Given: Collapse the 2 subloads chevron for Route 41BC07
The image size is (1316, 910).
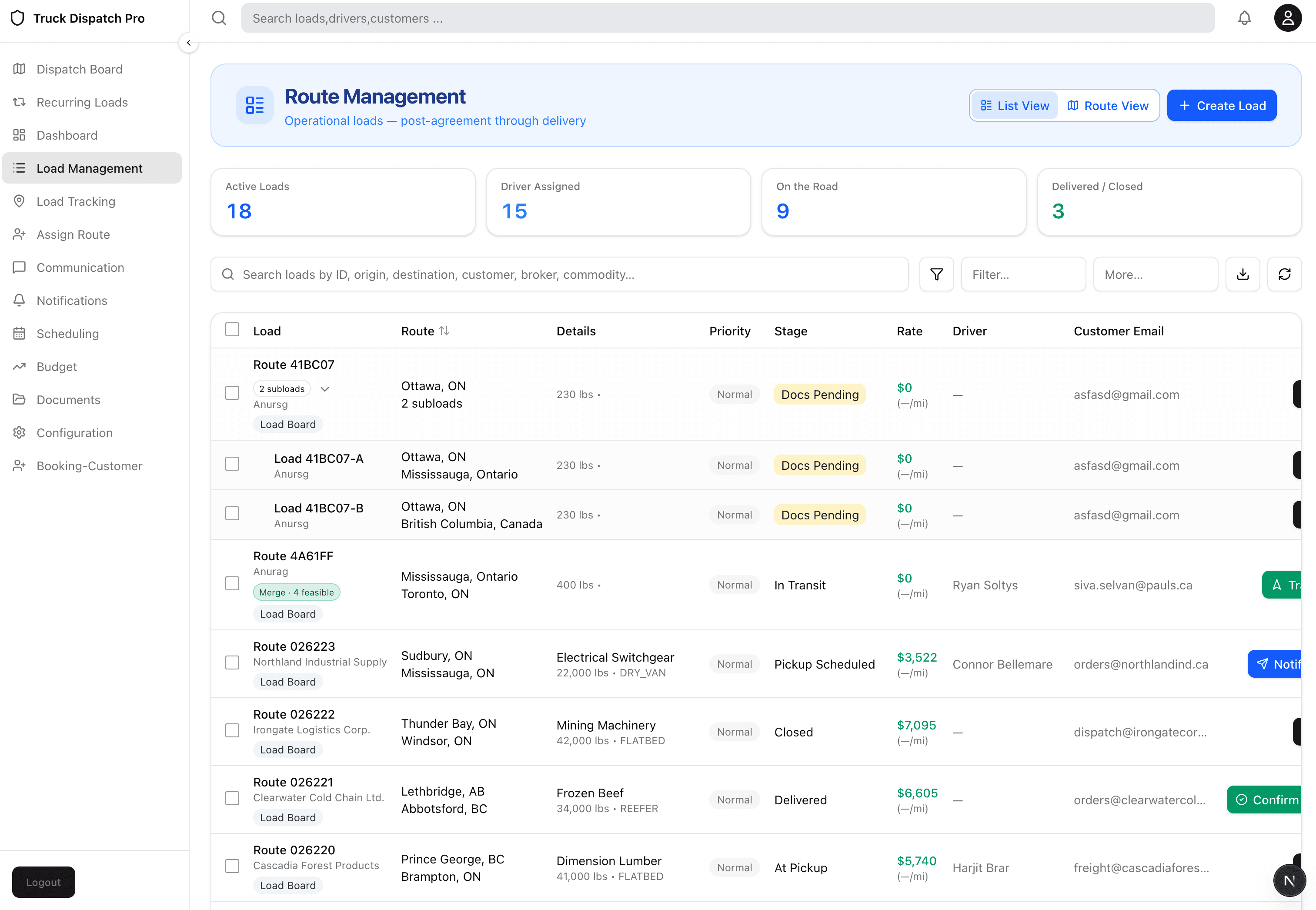Looking at the screenshot, I should [325, 389].
